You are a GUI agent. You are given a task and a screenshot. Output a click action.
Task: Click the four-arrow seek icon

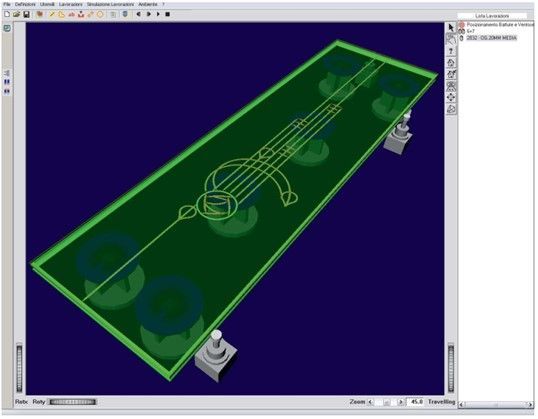[x=451, y=97]
